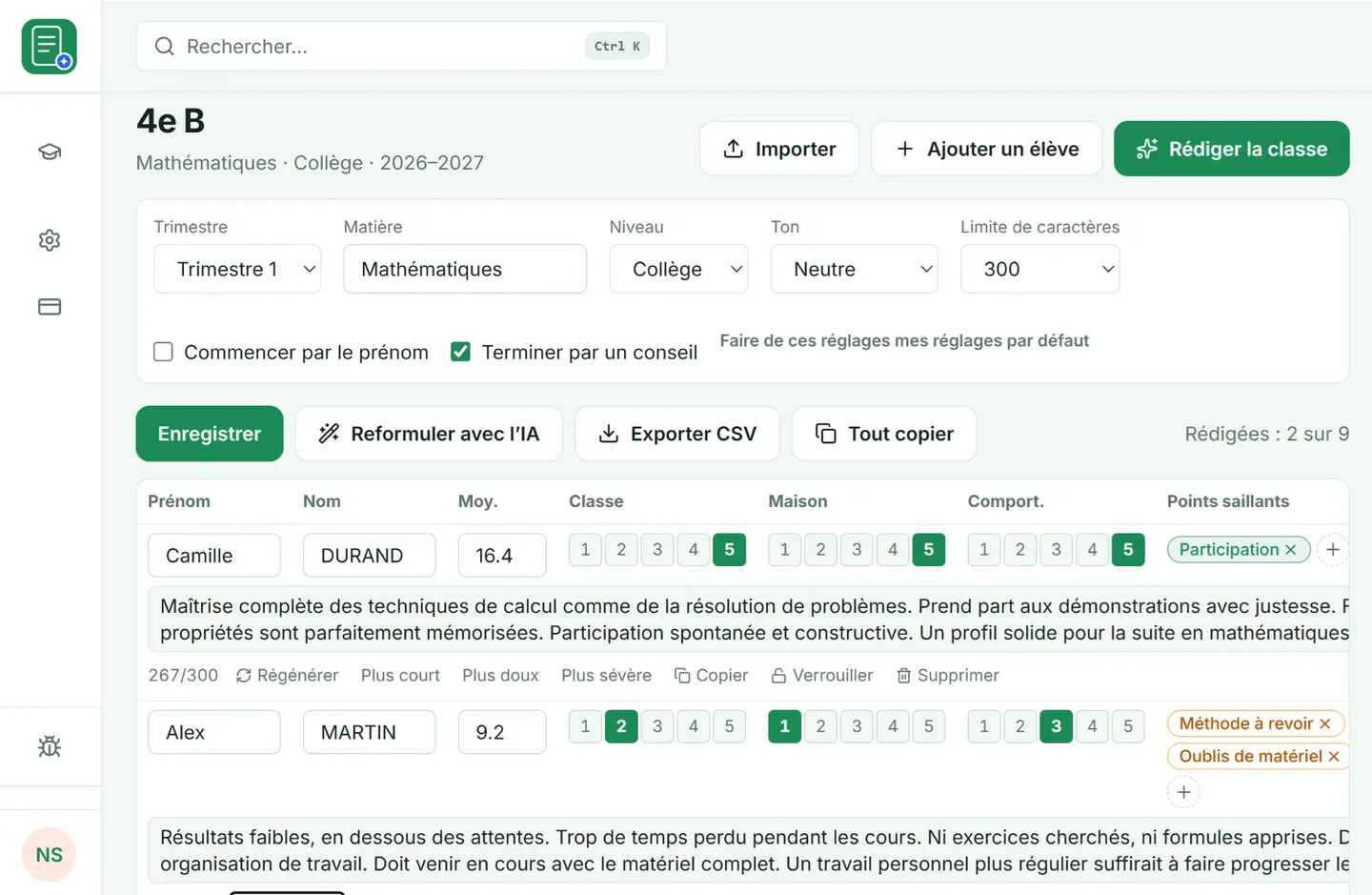Remove the Méthode à revoir tag
Screen dimensions: 1372x895
pyautogui.click(x=1324, y=724)
